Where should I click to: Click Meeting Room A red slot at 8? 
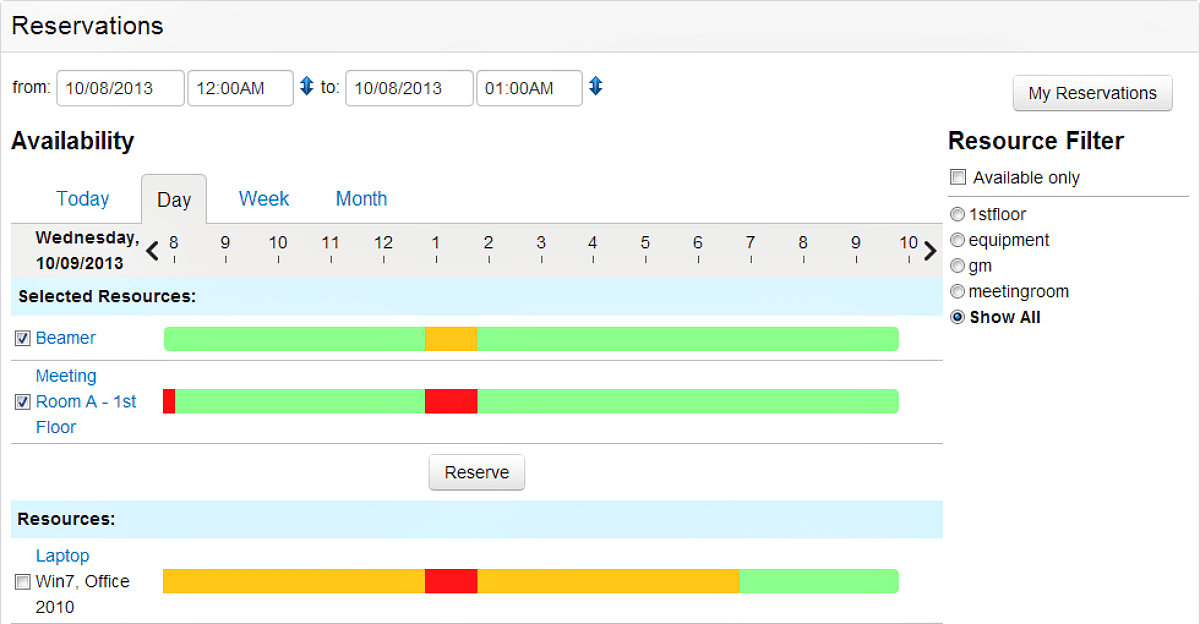(169, 402)
